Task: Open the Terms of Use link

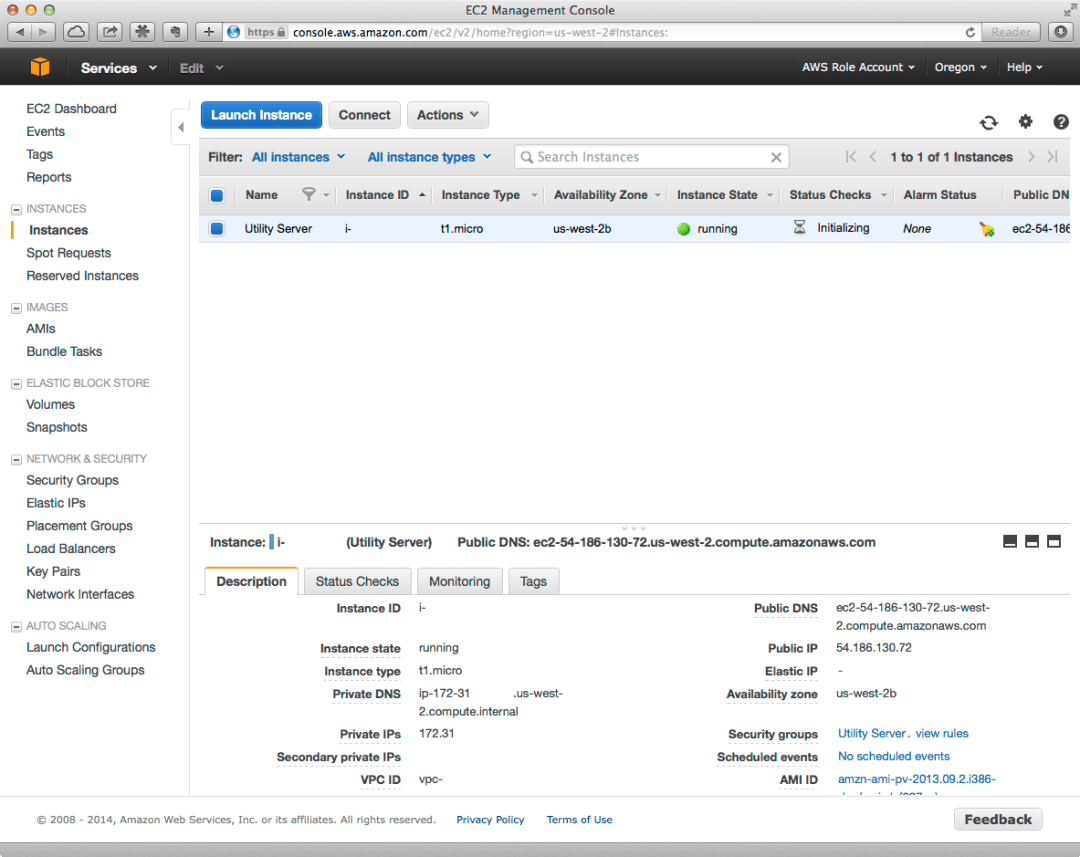Action: pos(579,820)
